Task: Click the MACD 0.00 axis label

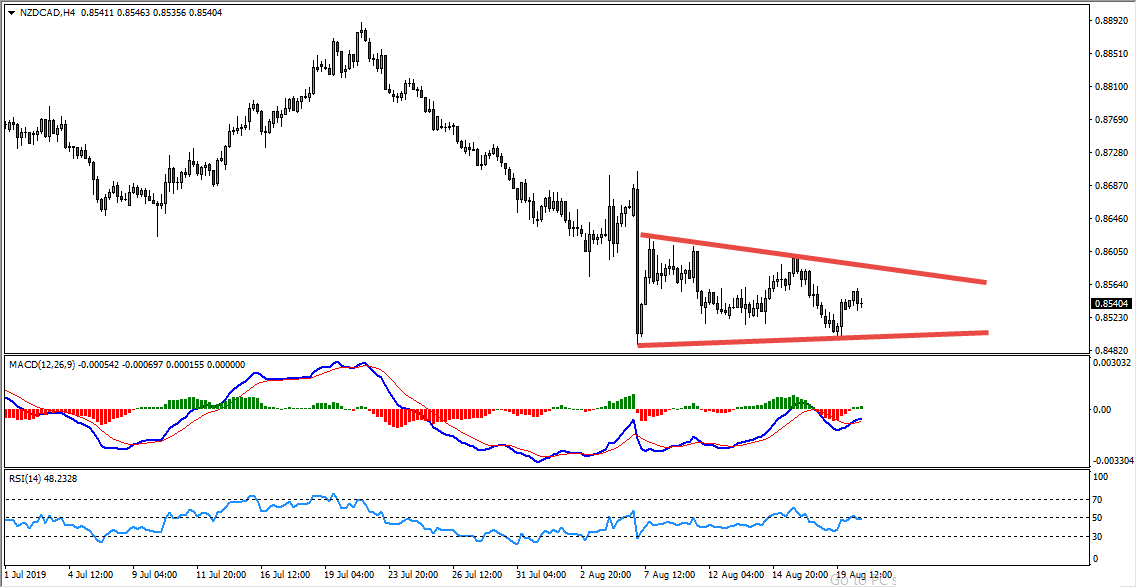Action: 1101,410
